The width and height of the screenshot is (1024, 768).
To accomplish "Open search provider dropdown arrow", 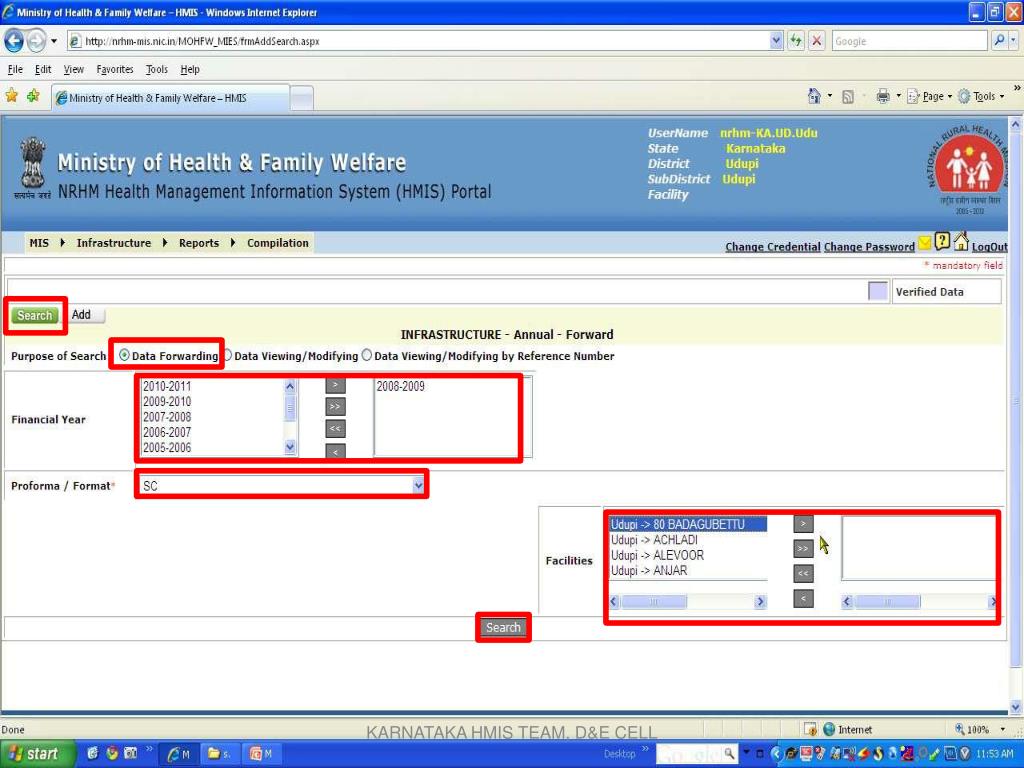I will [1014, 41].
